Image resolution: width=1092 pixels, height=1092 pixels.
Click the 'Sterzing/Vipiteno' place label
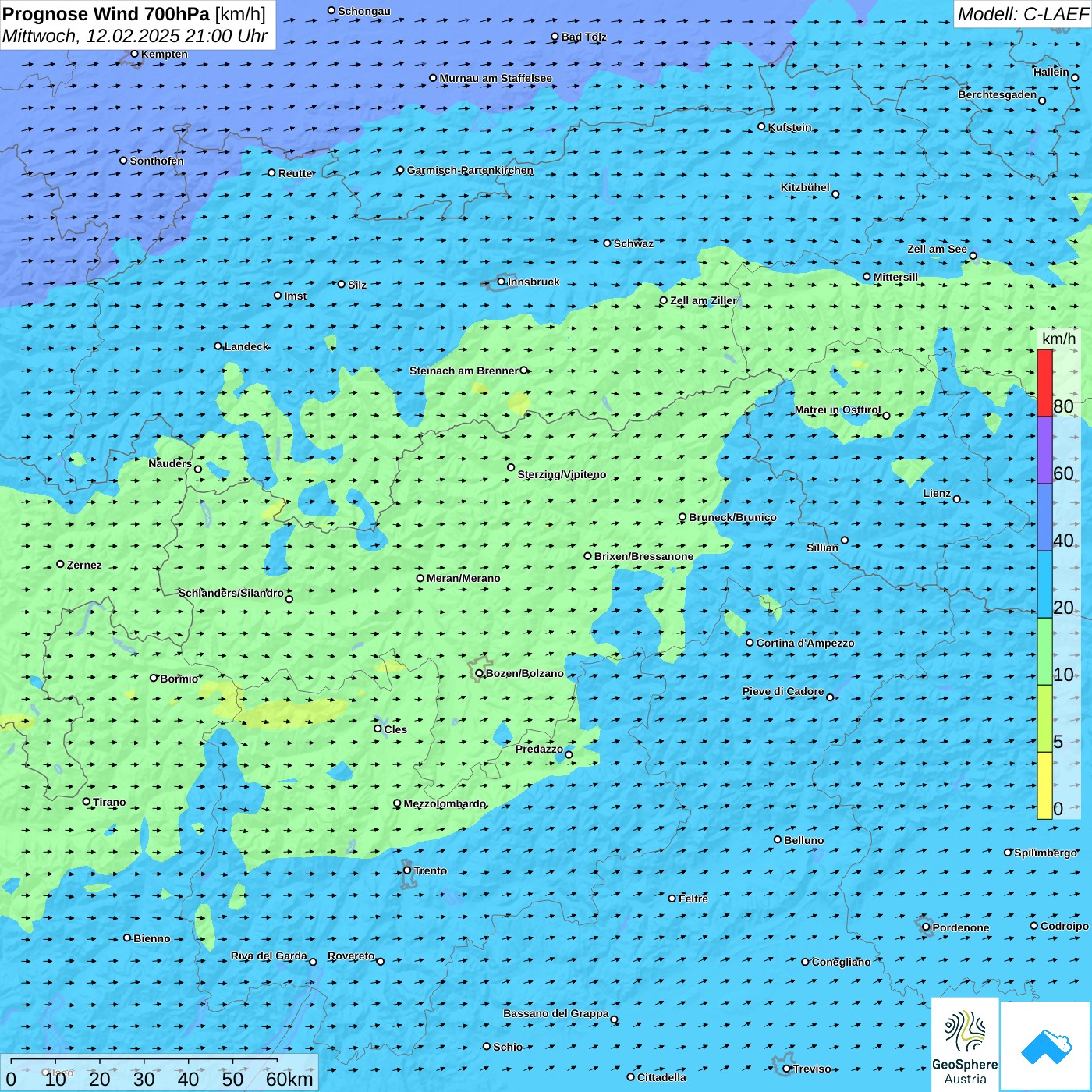[562, 474]
